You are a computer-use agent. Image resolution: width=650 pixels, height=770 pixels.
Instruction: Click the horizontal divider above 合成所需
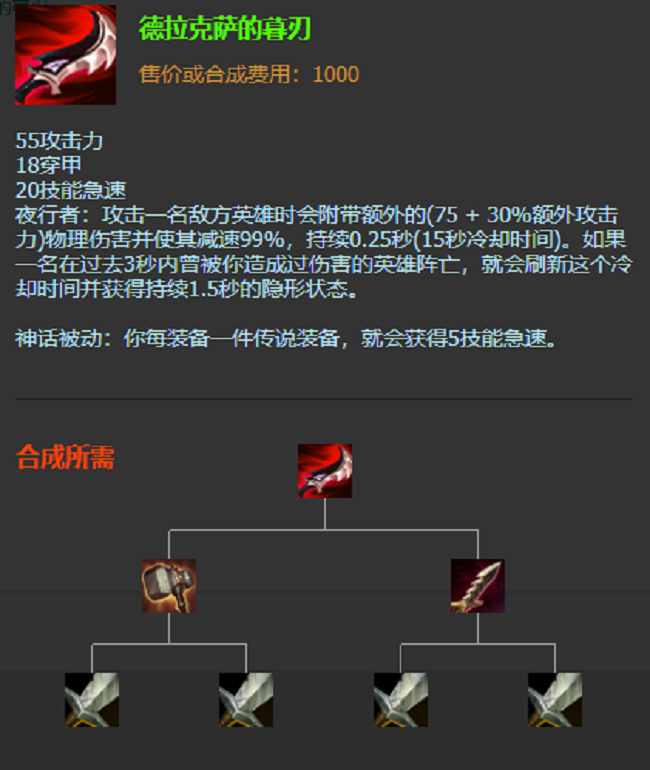(x=324, y=399)
